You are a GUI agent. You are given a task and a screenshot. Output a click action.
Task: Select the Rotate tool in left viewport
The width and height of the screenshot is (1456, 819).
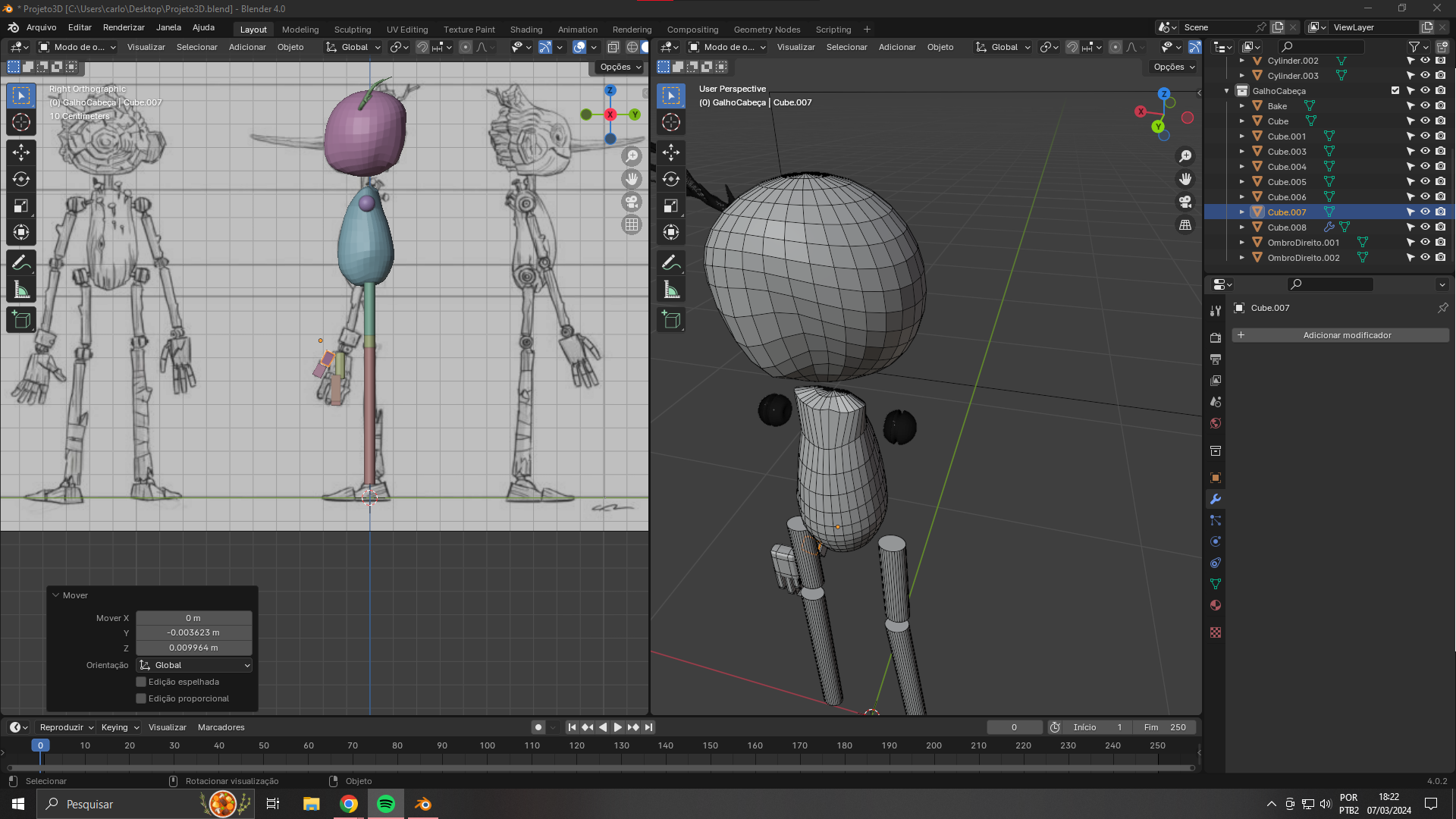[21, 179]
